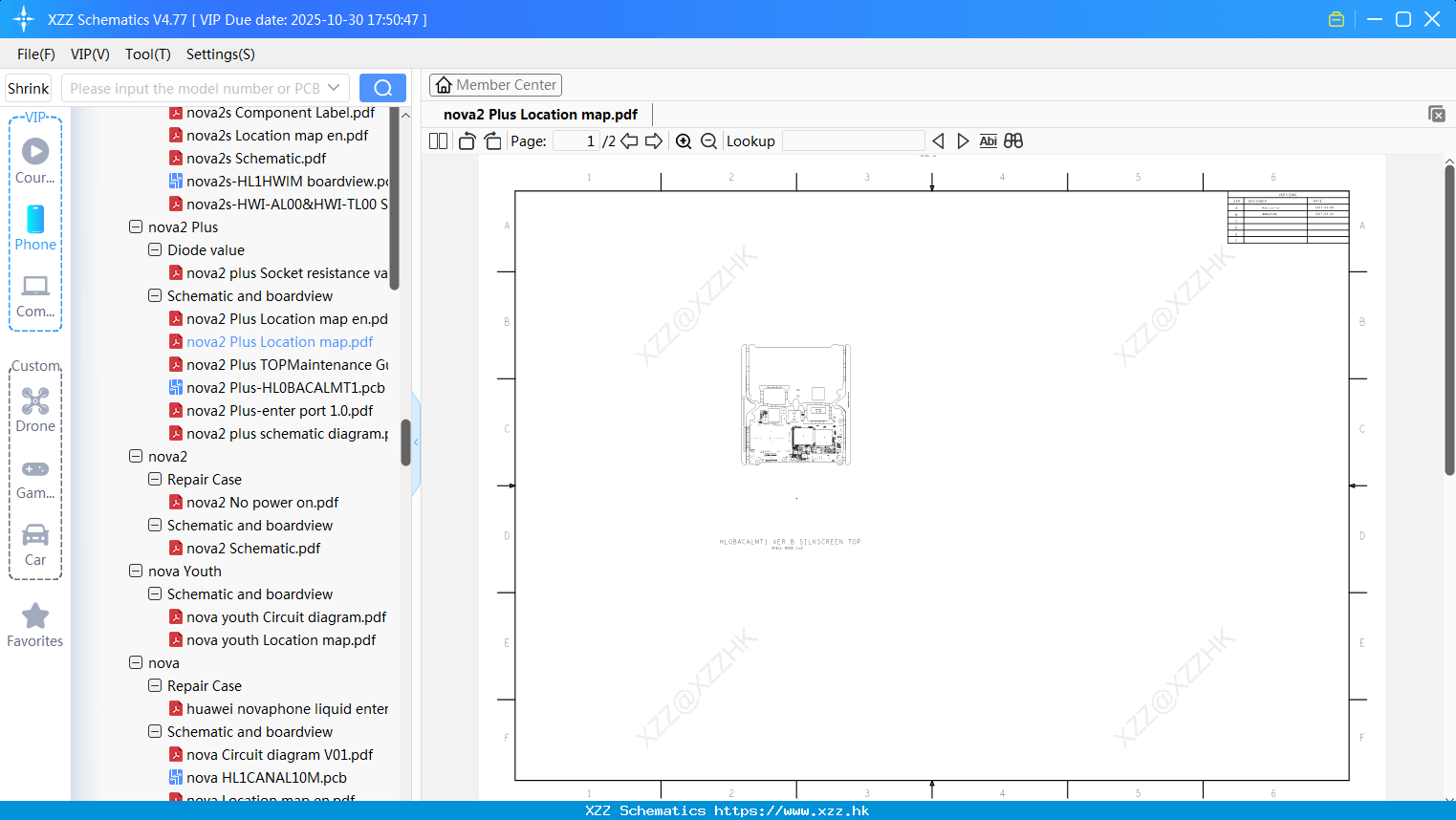Select nova2 Plus Location map.pdf tab
Image resolution: width=1456 pixels, height=820 pixels.
(540, 114)
